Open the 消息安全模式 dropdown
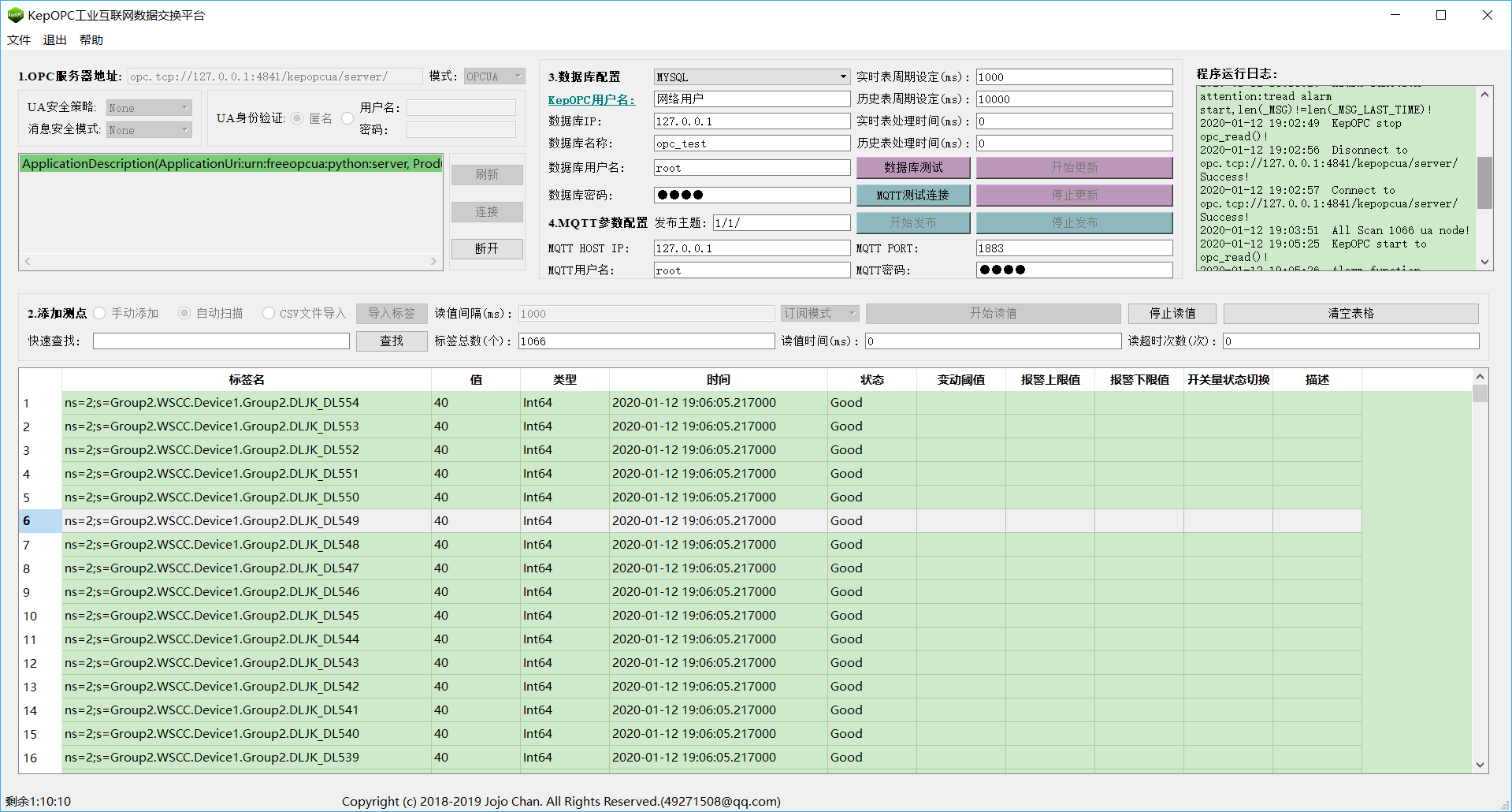 [149, 130]
